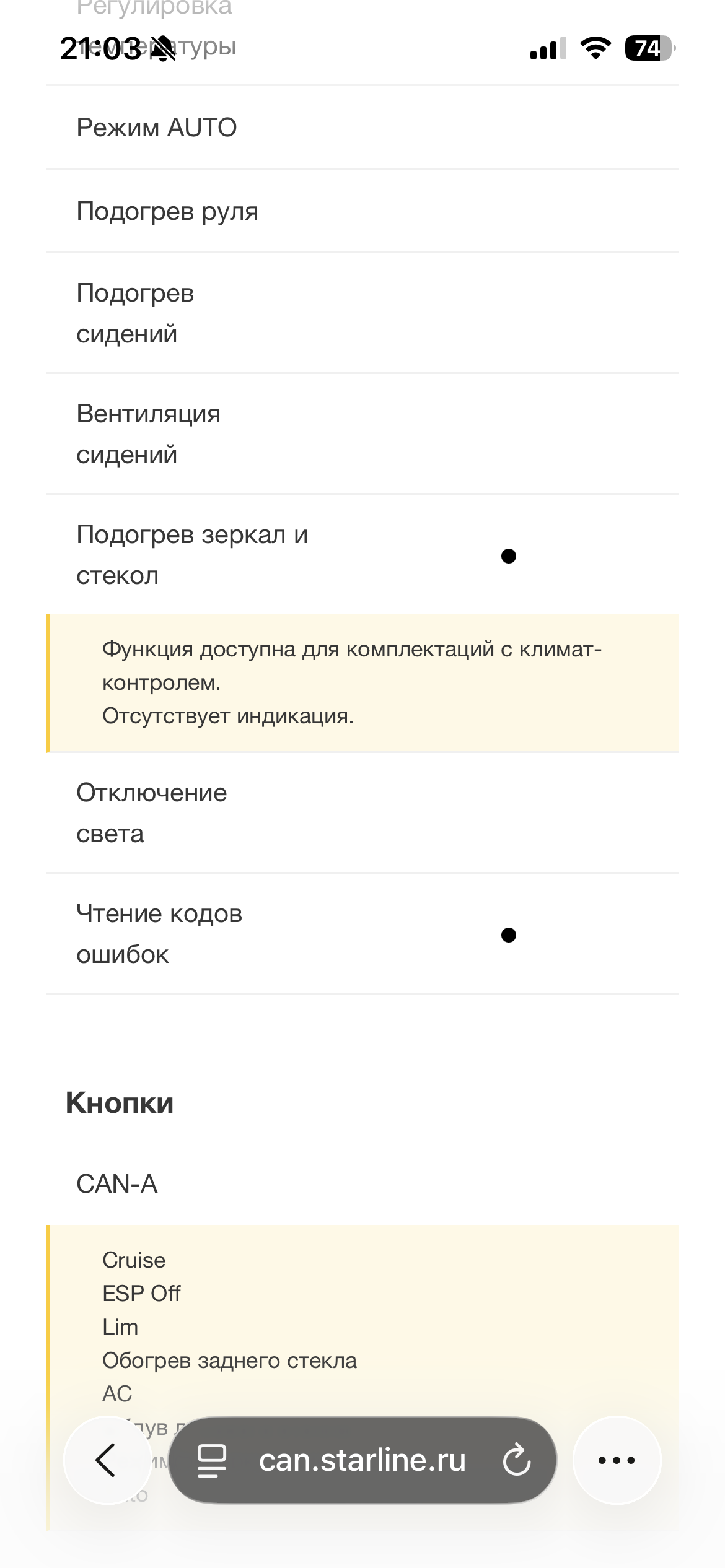Tap the can.starline.ru address field
Viewport: 725px width, 1568px height.
click(362, 1460)
